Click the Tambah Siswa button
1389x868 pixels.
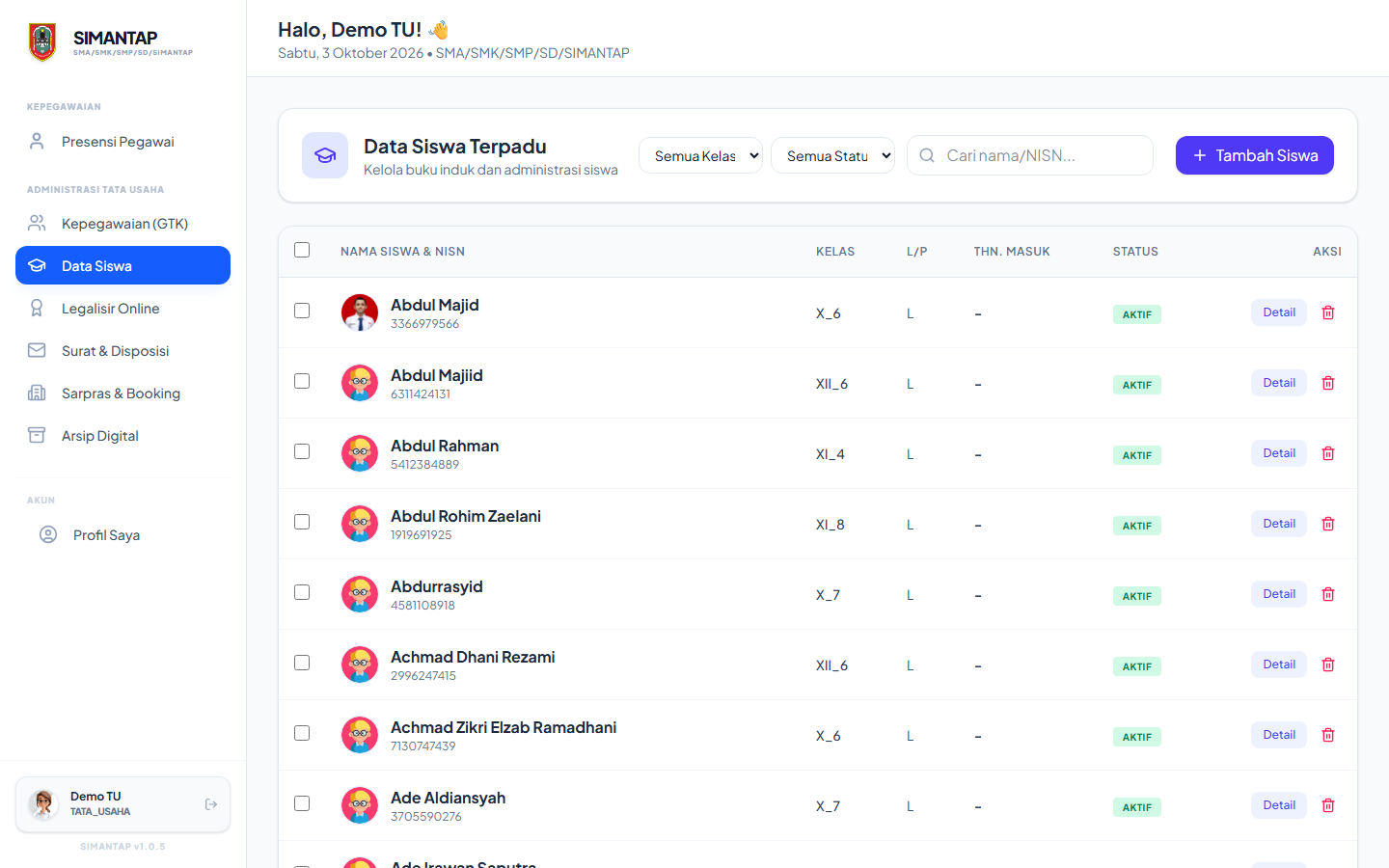[x=1255, y=155]
